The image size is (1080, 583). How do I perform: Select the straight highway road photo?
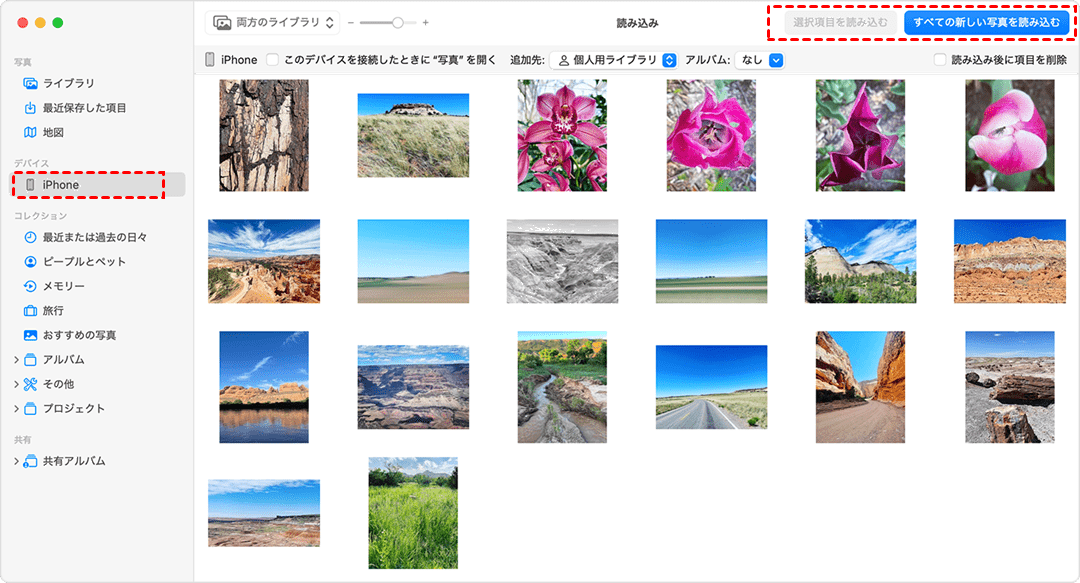pyautogui.click(x=712, y=387)
